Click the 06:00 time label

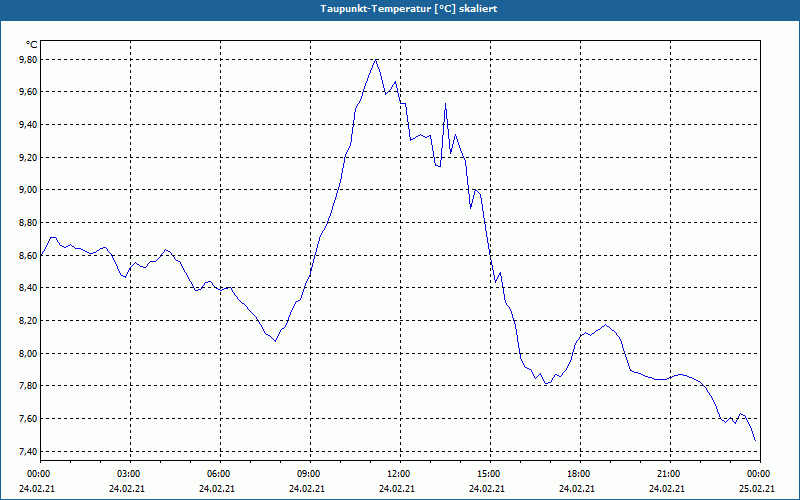click(220, 474)
